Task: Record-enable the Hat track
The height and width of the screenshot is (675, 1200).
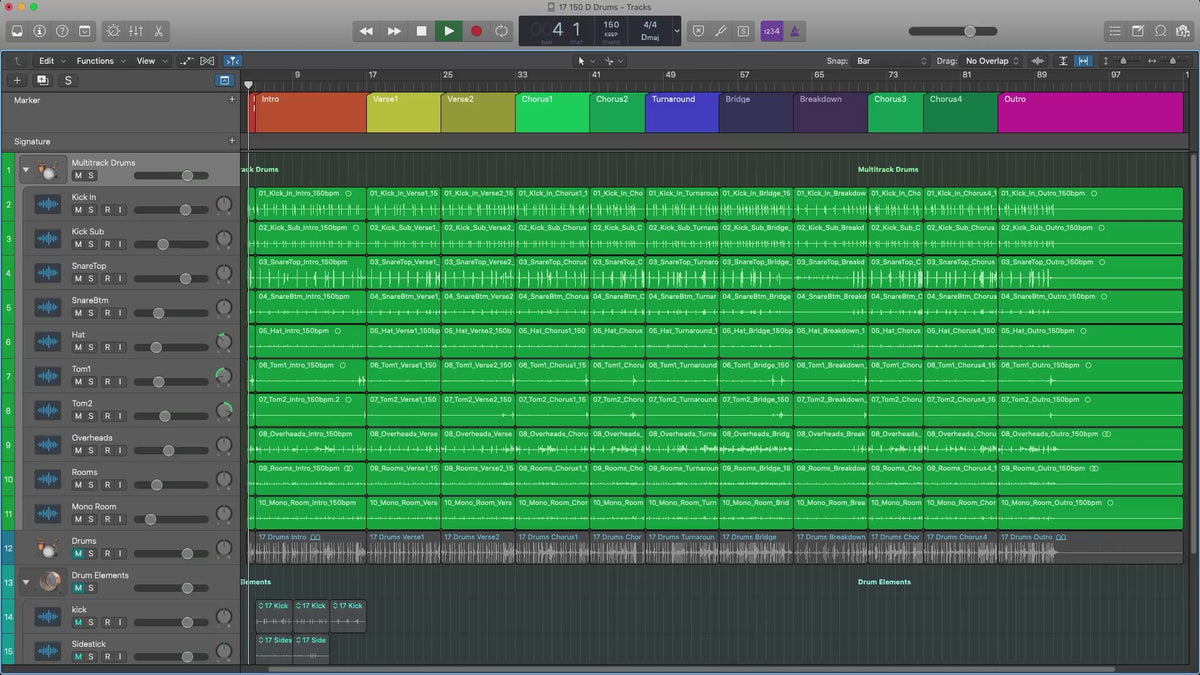Action: click(x=108, y=348)
